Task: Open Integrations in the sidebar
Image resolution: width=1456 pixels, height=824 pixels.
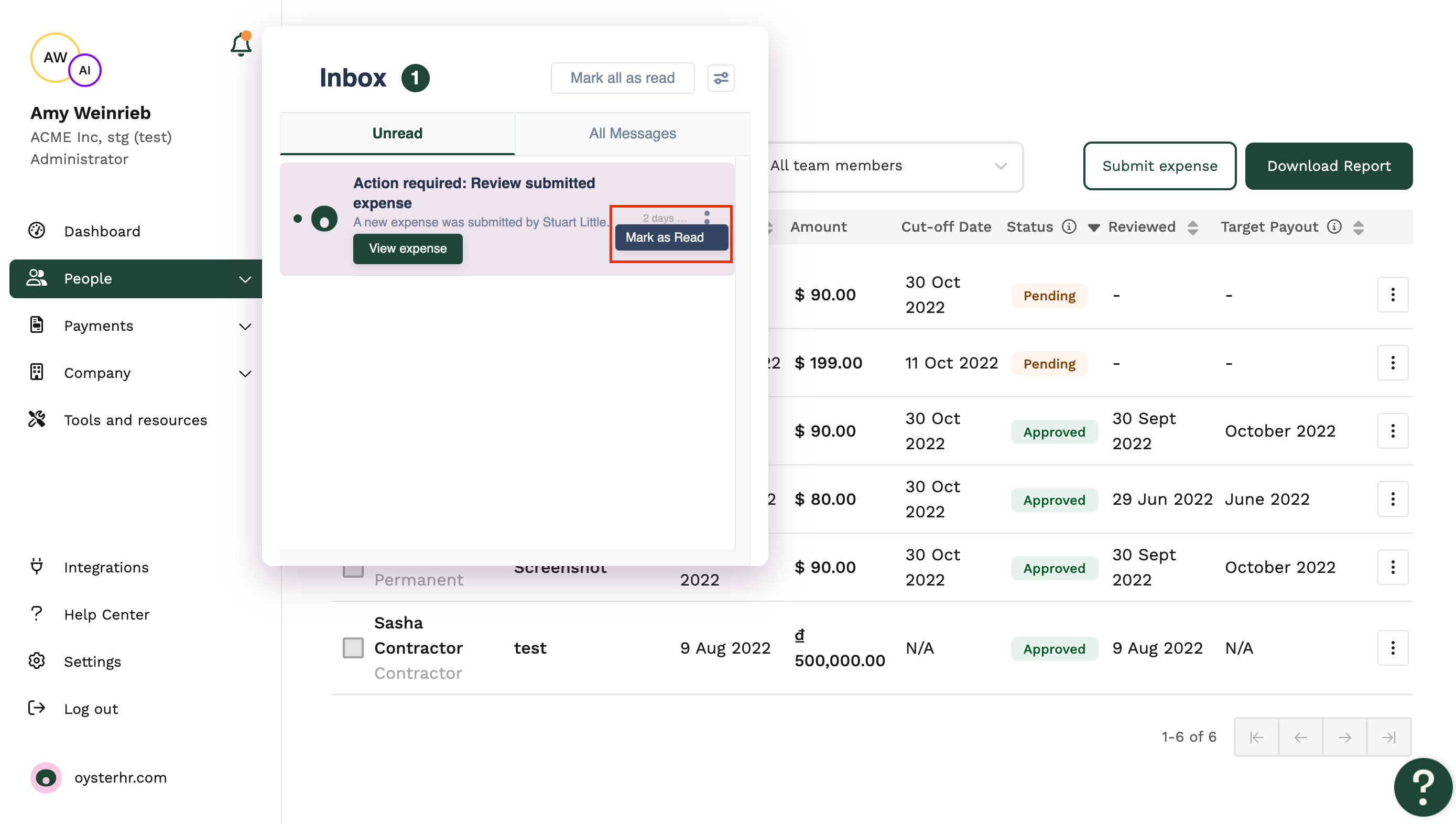Action: click(106, 567)
